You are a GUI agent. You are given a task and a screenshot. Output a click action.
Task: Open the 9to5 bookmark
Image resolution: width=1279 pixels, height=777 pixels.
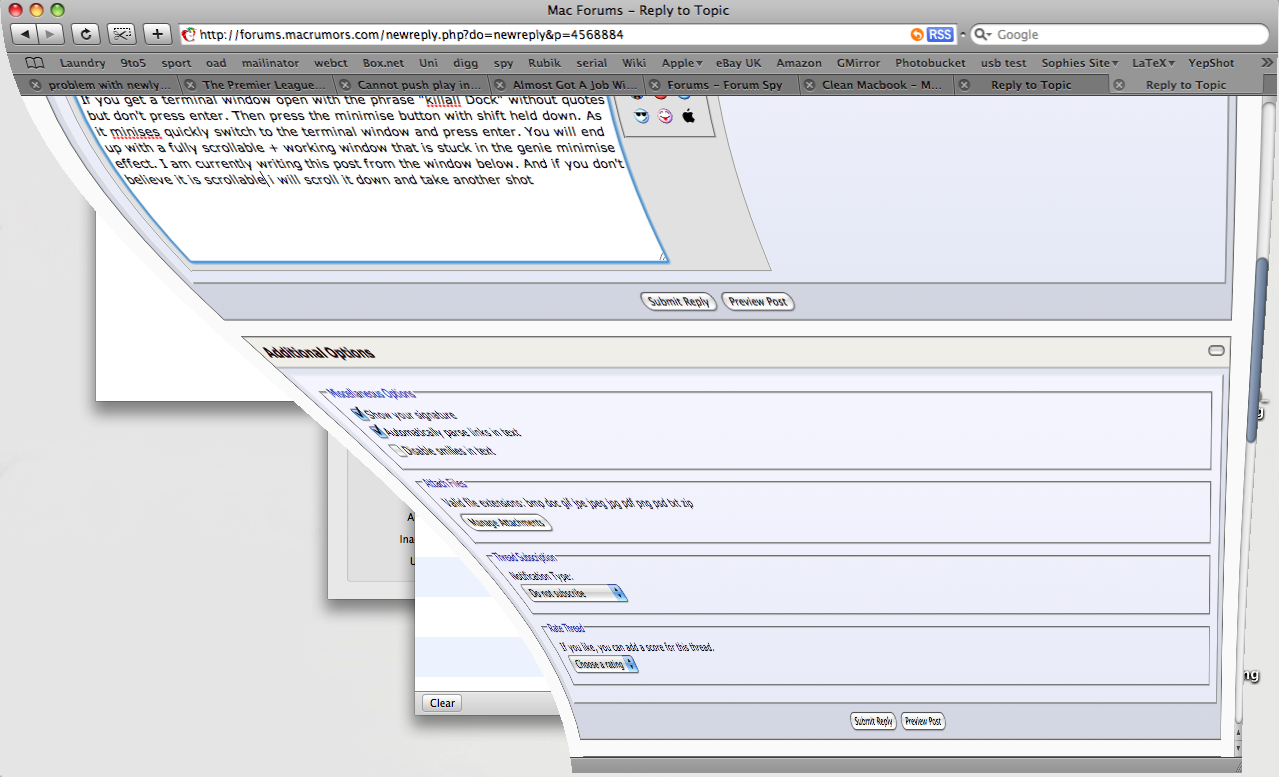pyautogui.click(x=133, y=62)
